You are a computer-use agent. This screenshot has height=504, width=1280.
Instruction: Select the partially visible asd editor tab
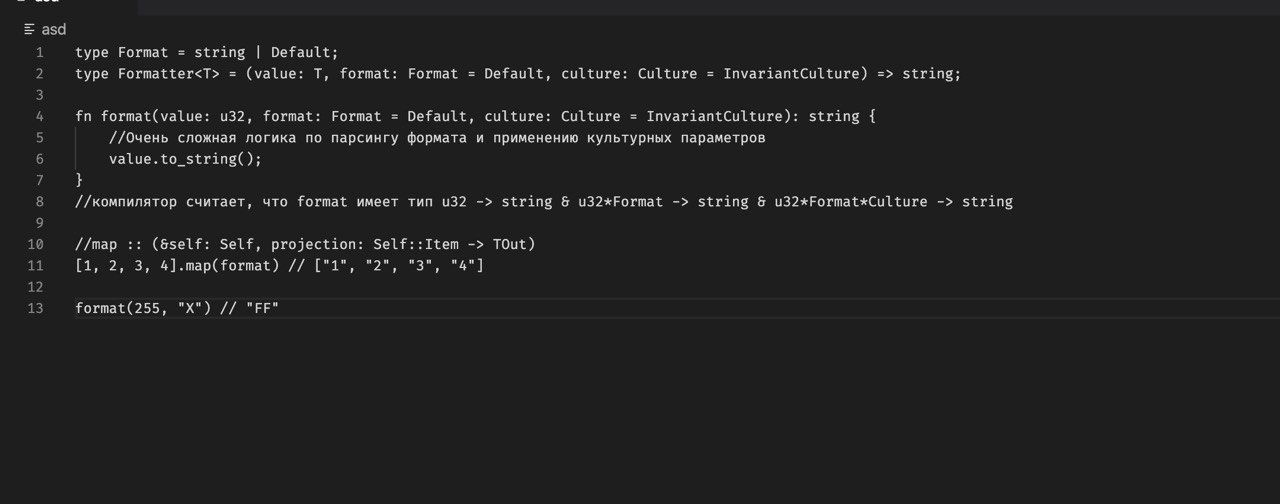click(45, 3)
